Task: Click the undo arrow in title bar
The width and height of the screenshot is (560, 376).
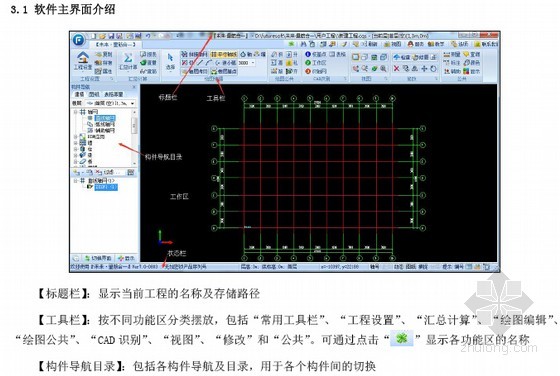Action: 148,36
